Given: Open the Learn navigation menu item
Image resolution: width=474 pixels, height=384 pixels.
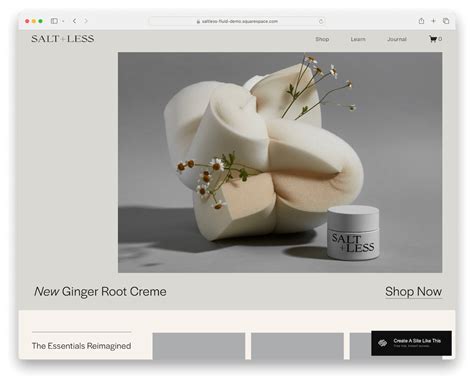Looking at the screenshot, I should 358,39.
